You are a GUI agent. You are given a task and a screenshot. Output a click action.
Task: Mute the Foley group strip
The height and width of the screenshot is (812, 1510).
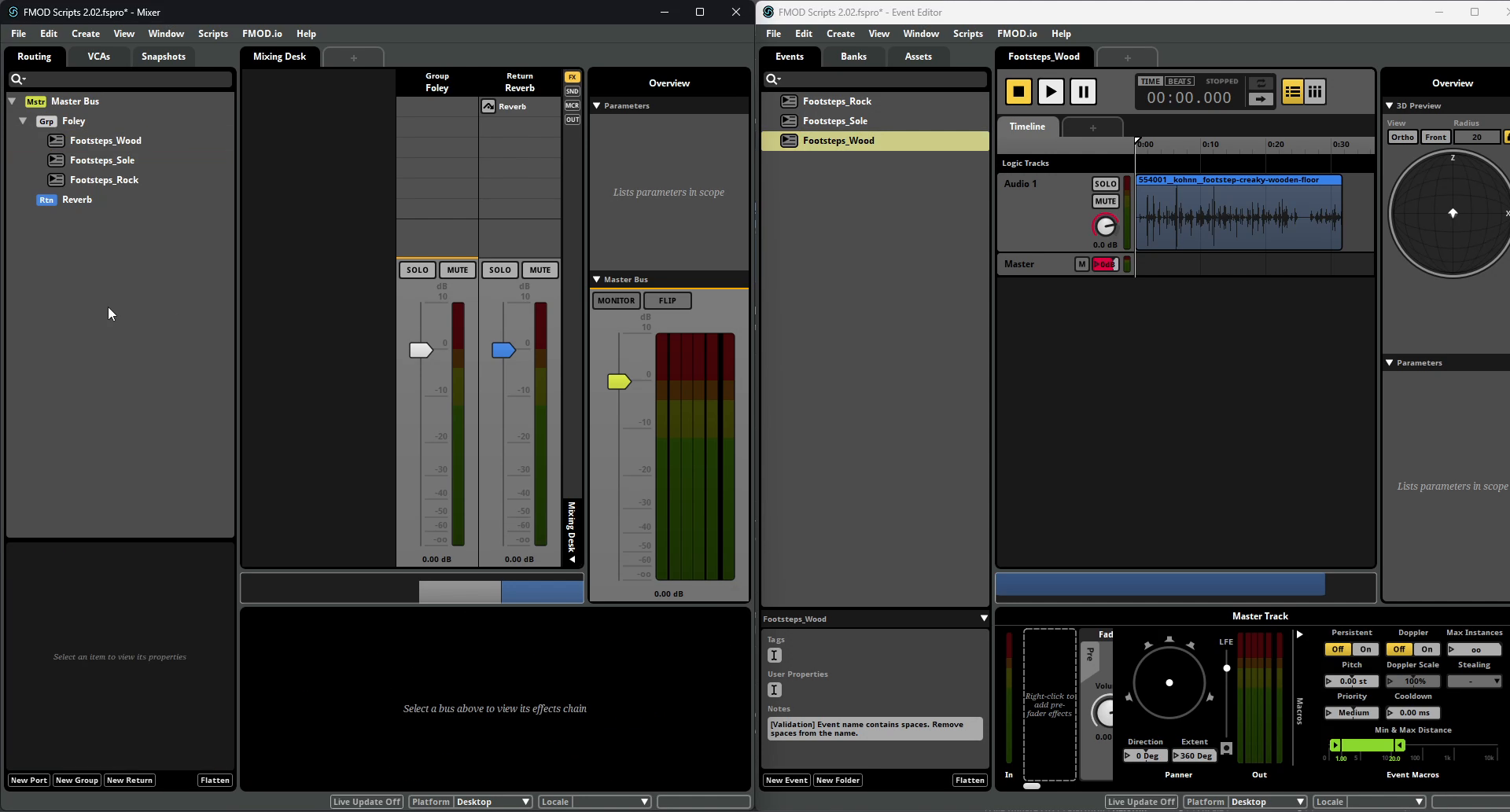458,270
